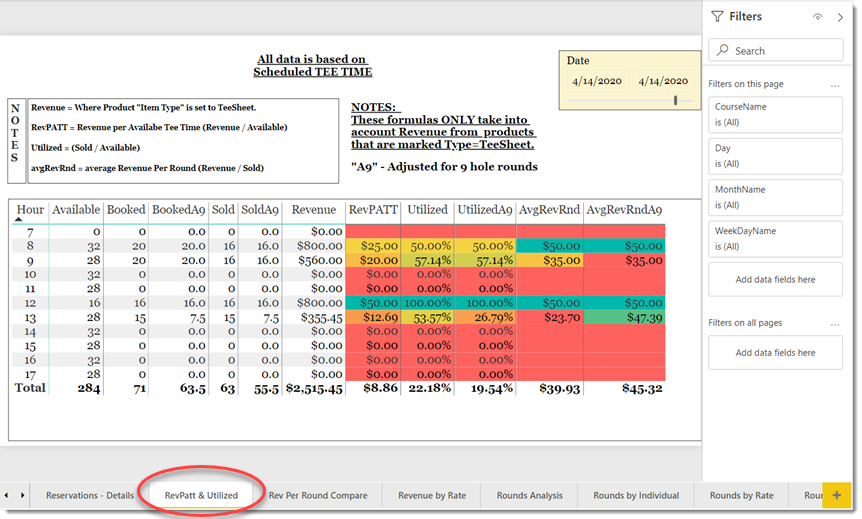Image resolution: width=862 pixels, height=519 pixels.
Task: Toggle the Filters pane eye icon
Action: coord(818,17)
